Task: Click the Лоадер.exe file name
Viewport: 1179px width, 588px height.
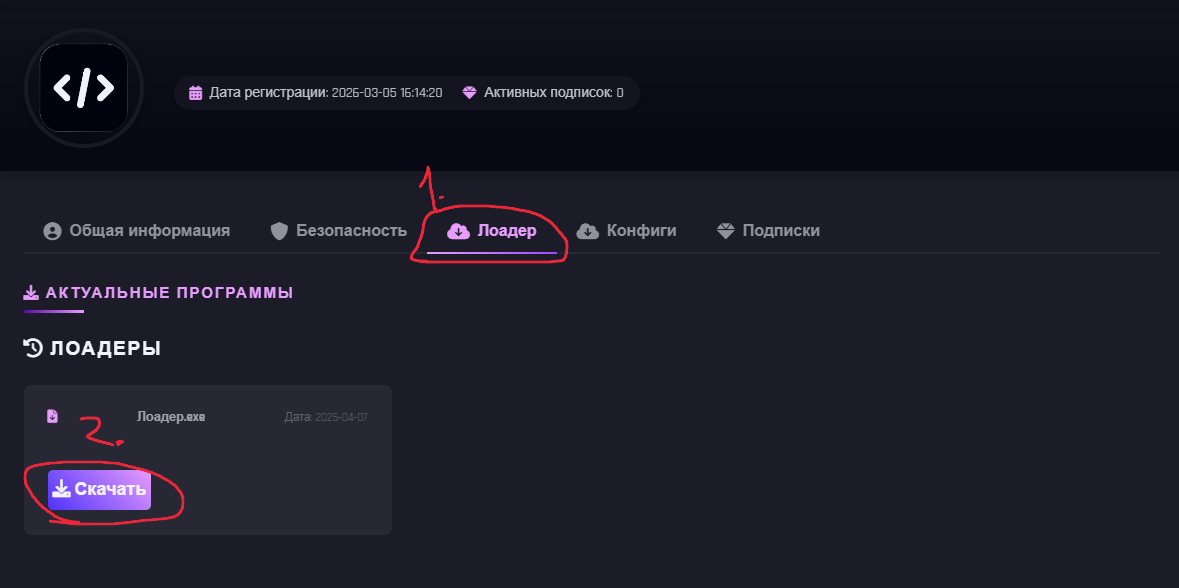Action: coord(171,416)
